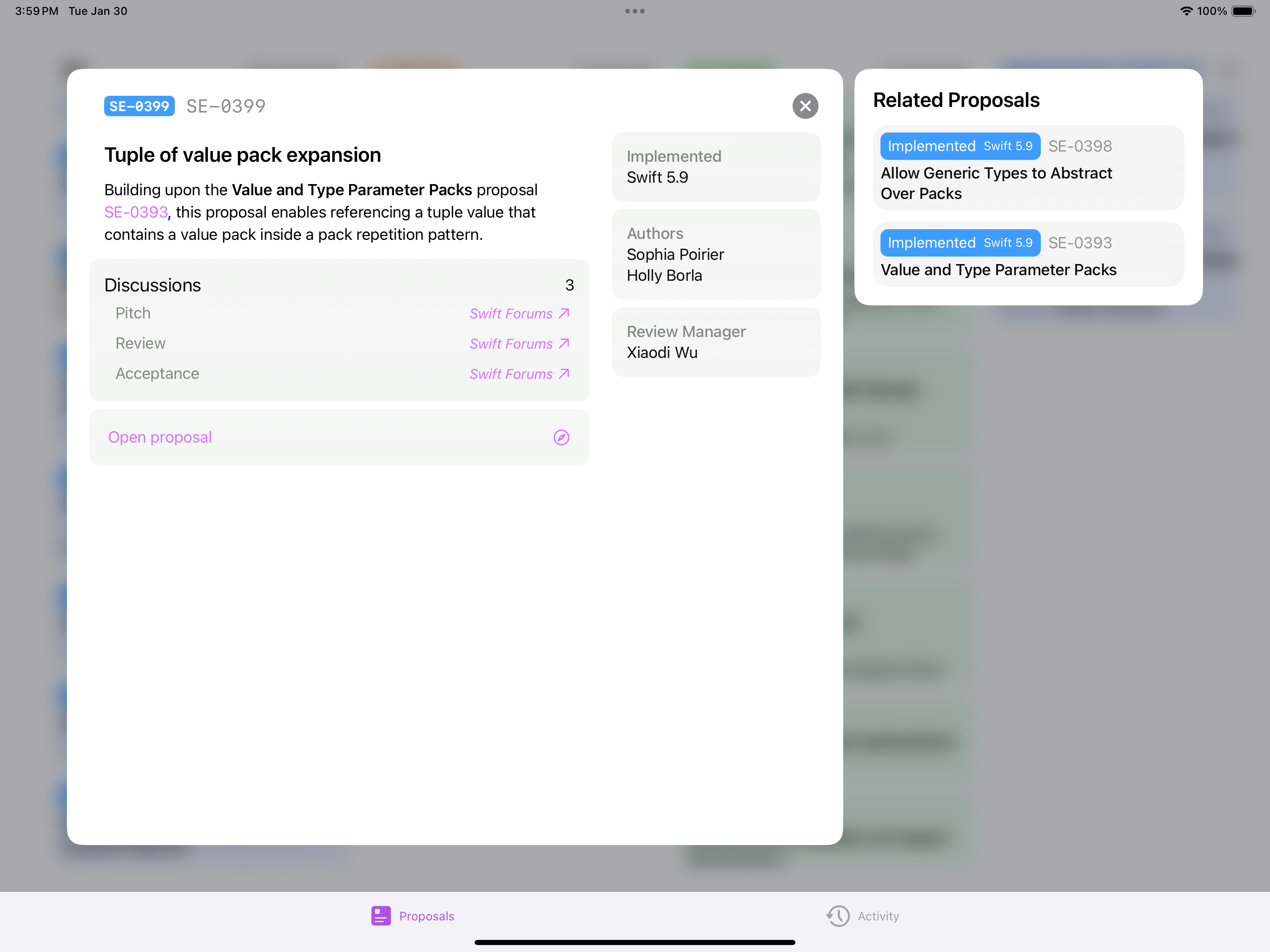Click the date Tue Jan 30
This screenshot has width=1270, height=952.
pyautogui.click(x=98, y=11)
